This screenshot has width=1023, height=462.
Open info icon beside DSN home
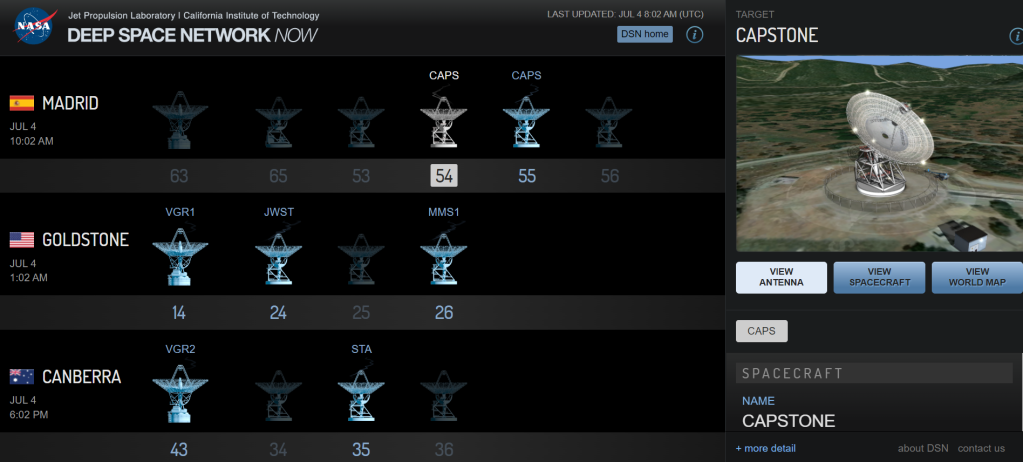pyautogui.click(x=694, y=35)
